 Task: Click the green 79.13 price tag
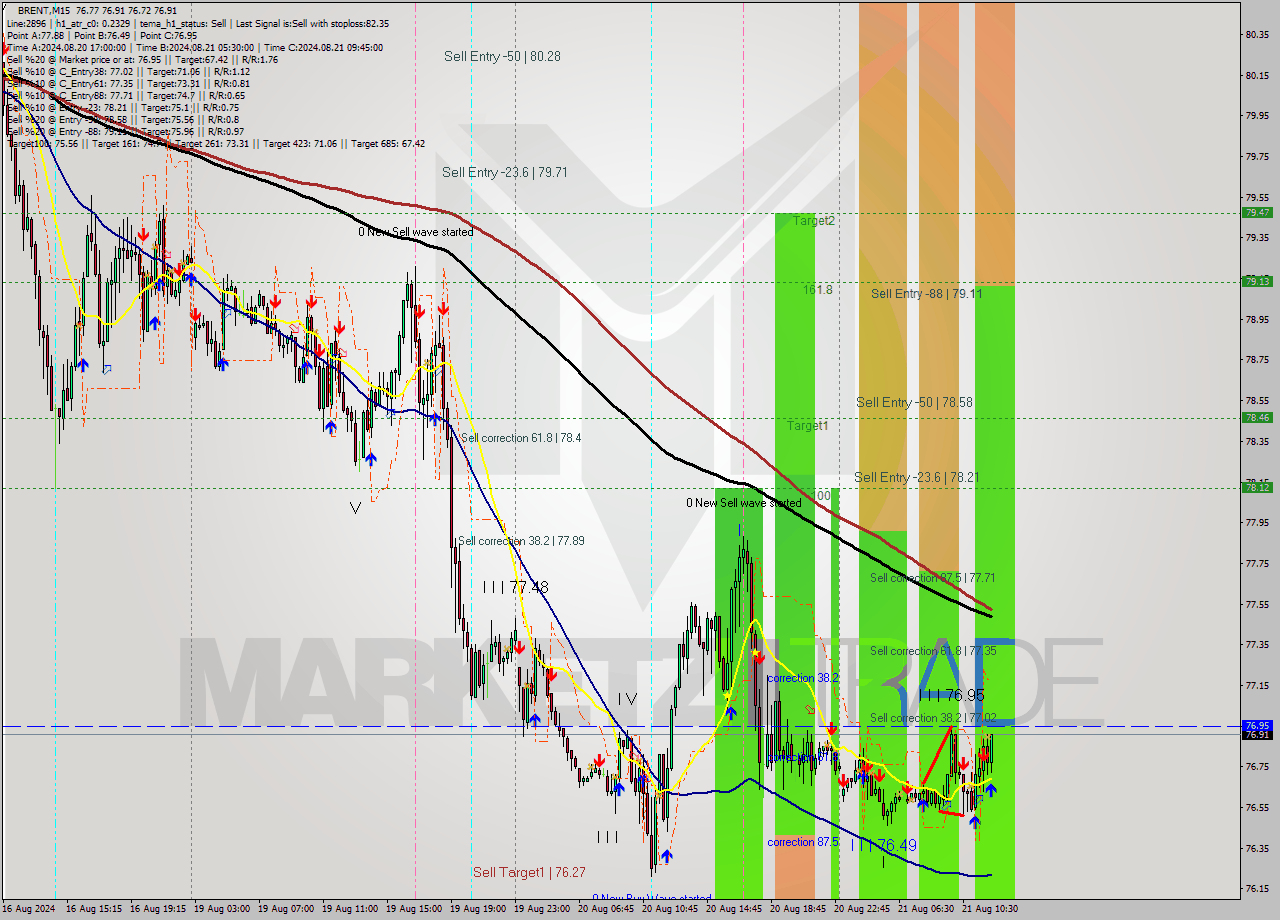tap(1257, 282)
